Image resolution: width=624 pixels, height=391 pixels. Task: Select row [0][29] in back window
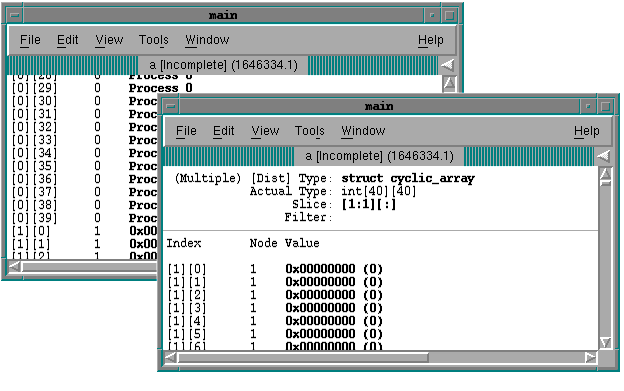click(x=102, y=88)
